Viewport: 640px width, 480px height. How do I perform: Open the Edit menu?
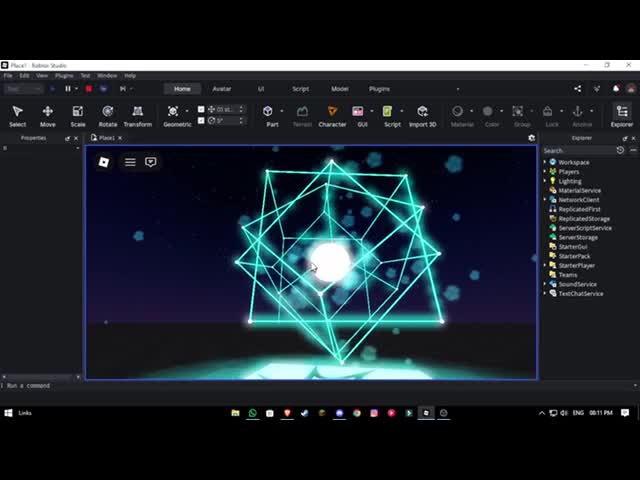pos(24,76)
